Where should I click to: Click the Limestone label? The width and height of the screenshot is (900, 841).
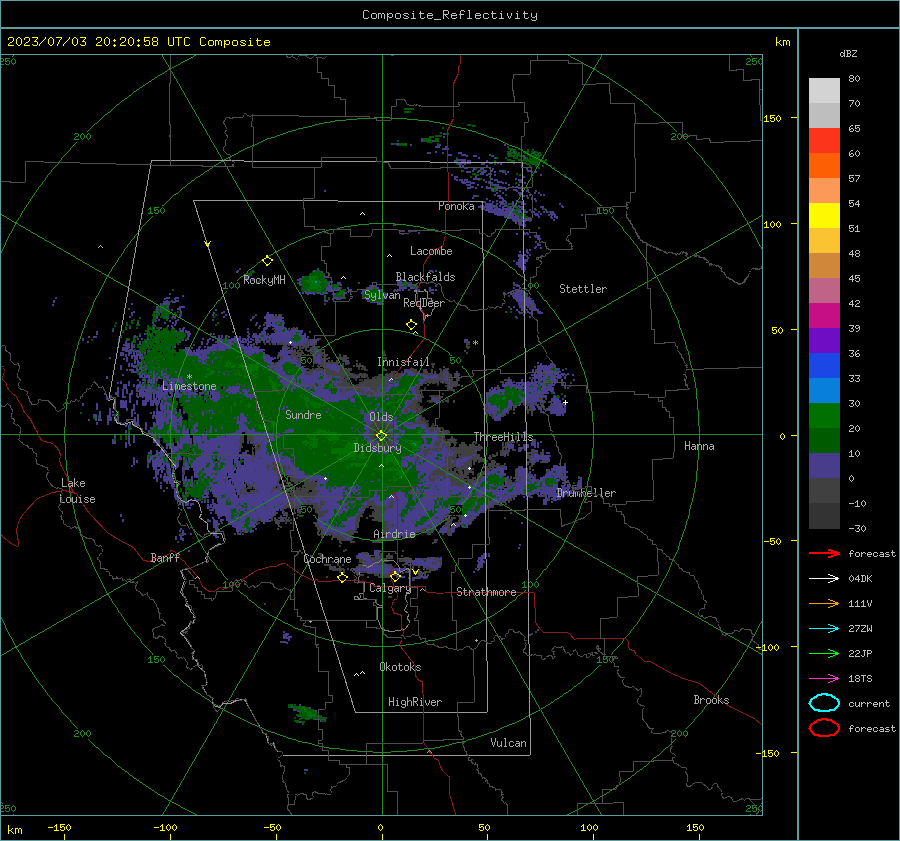(189, 386)
